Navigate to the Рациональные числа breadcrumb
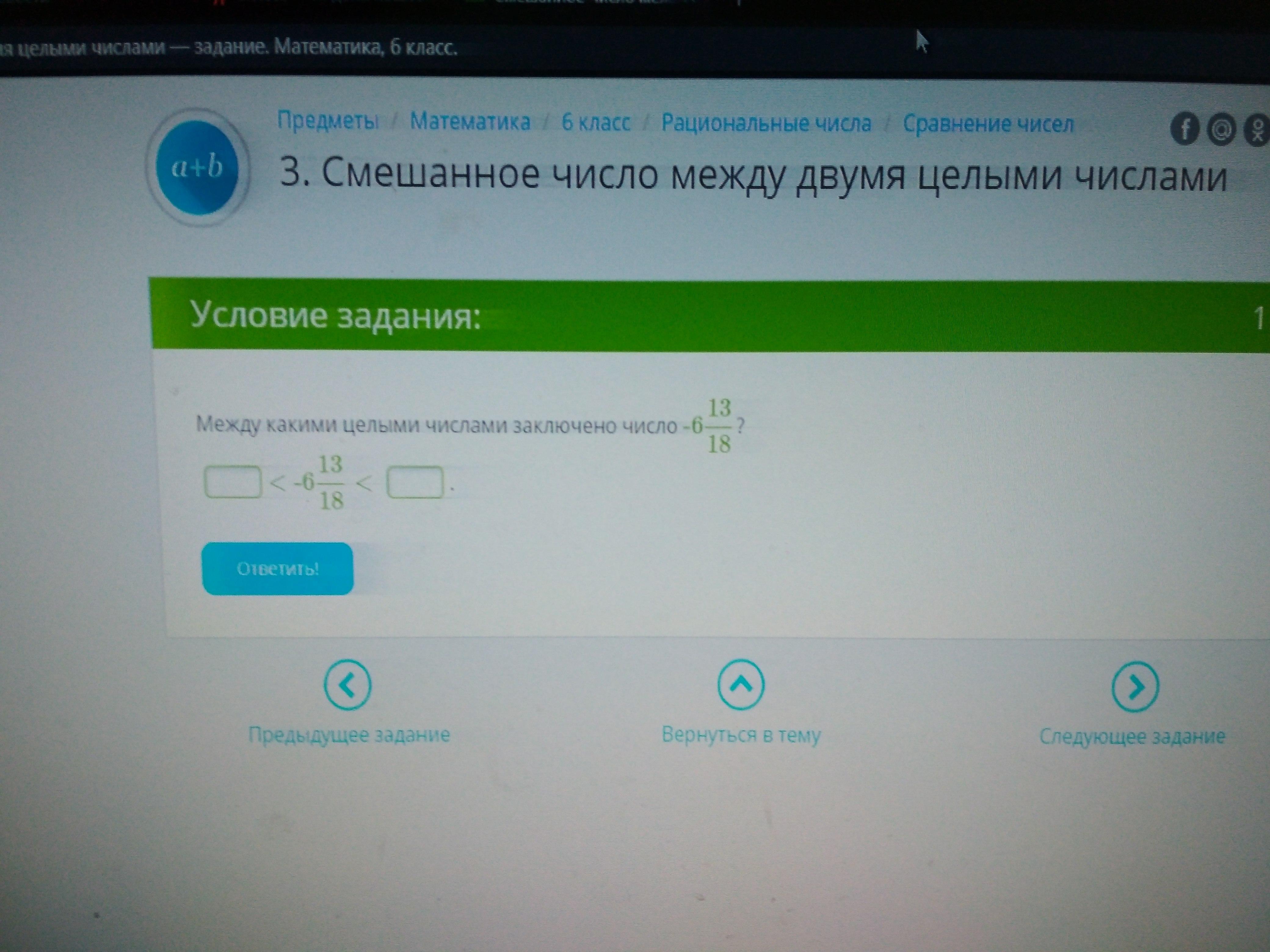This screenshot has width=1270, height=952. click(x=766, y=123)
